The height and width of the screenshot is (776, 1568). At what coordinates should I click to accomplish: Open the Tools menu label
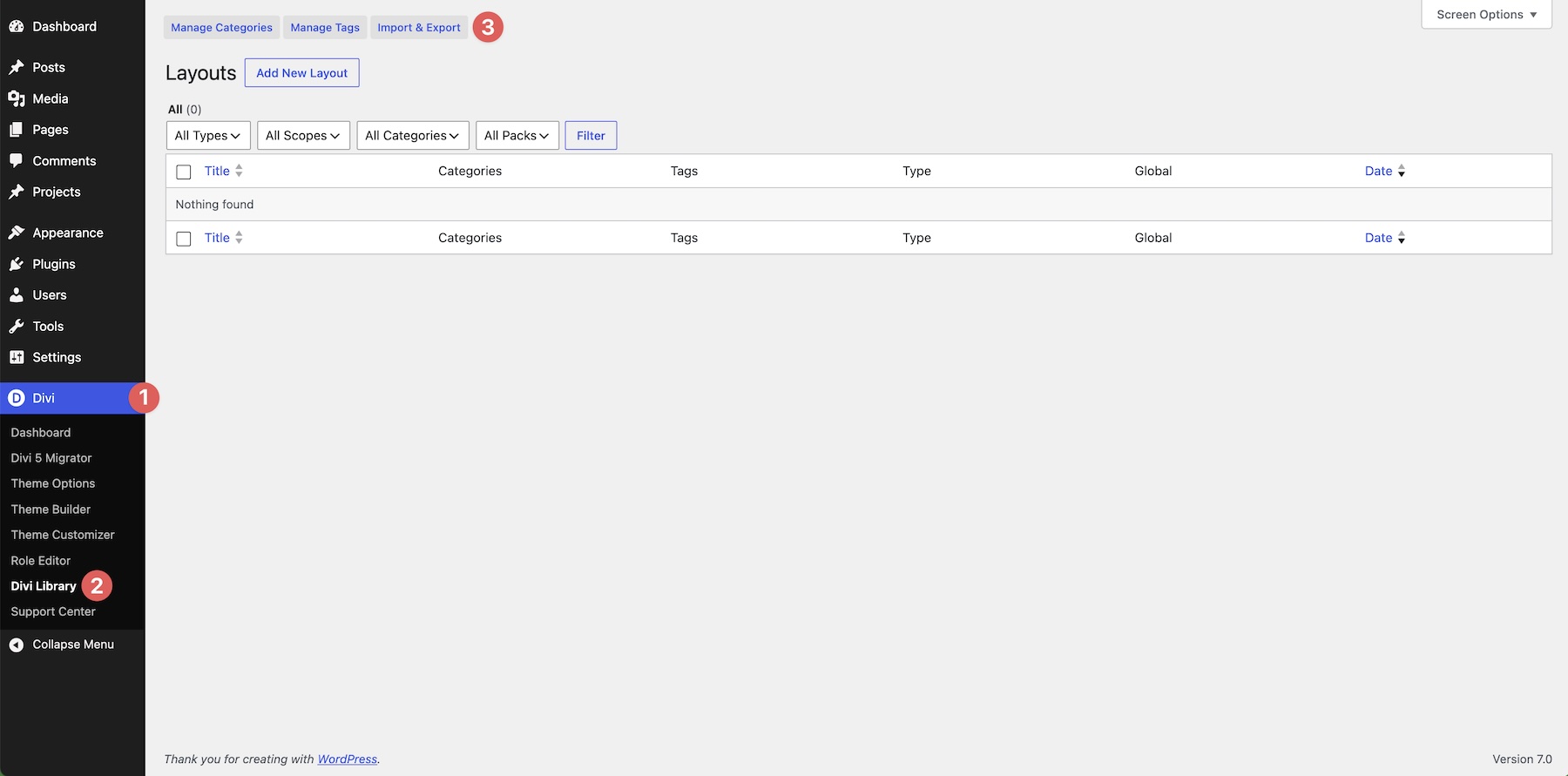[48, 327]
